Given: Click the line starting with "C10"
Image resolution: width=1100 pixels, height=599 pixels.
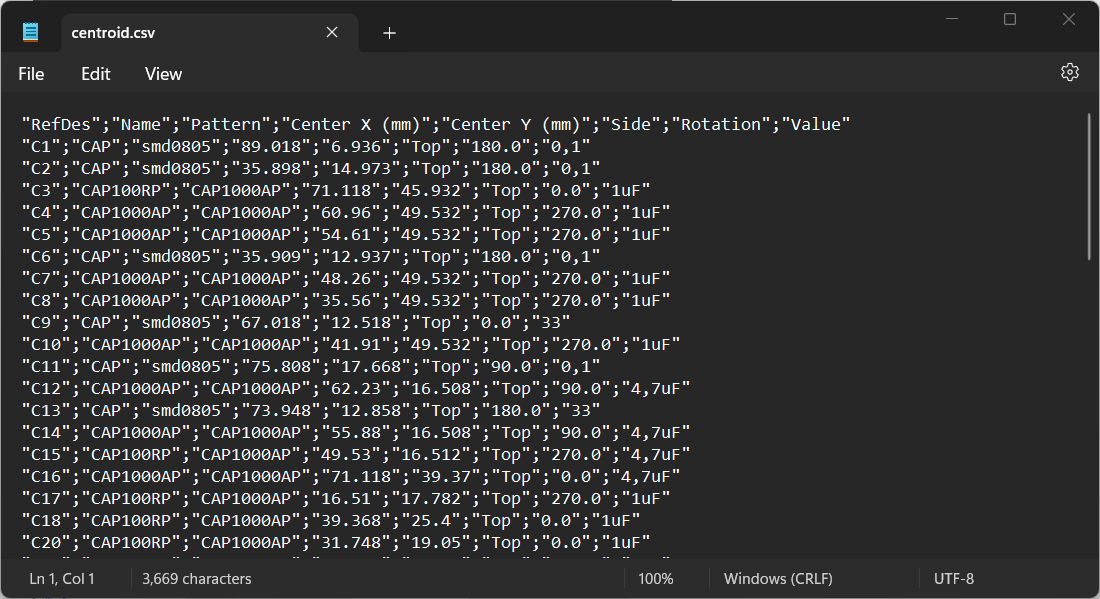Looking at the screenshot, I should coord(351,344).
